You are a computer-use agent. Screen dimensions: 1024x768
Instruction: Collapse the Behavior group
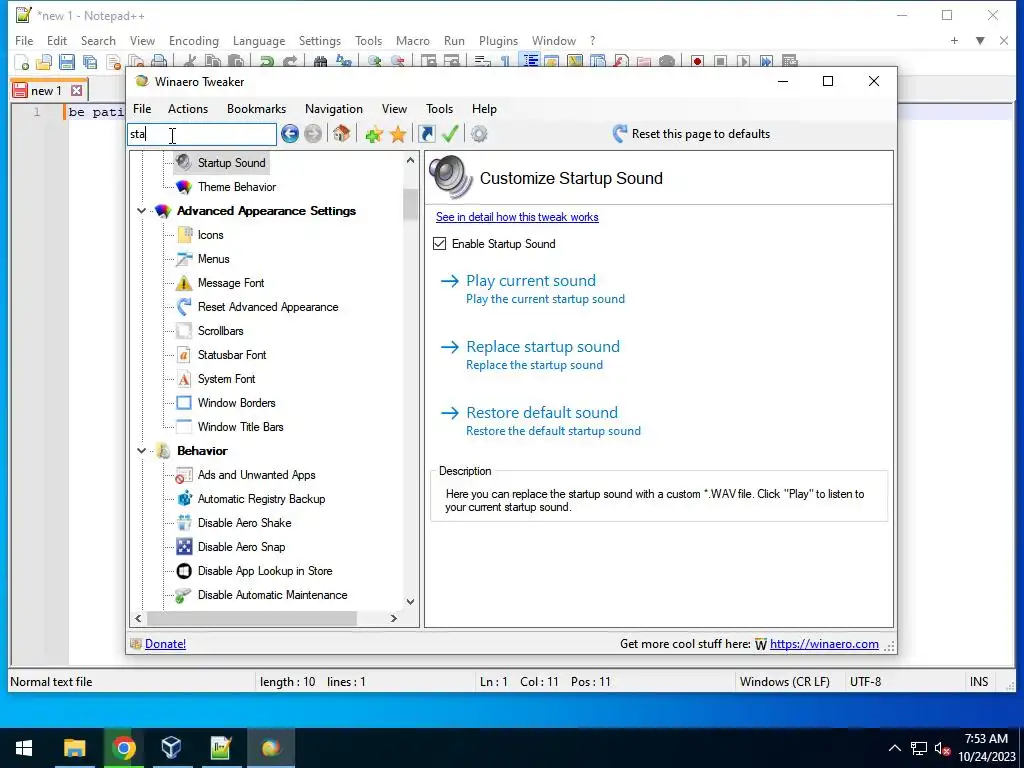tap(141, 451)
